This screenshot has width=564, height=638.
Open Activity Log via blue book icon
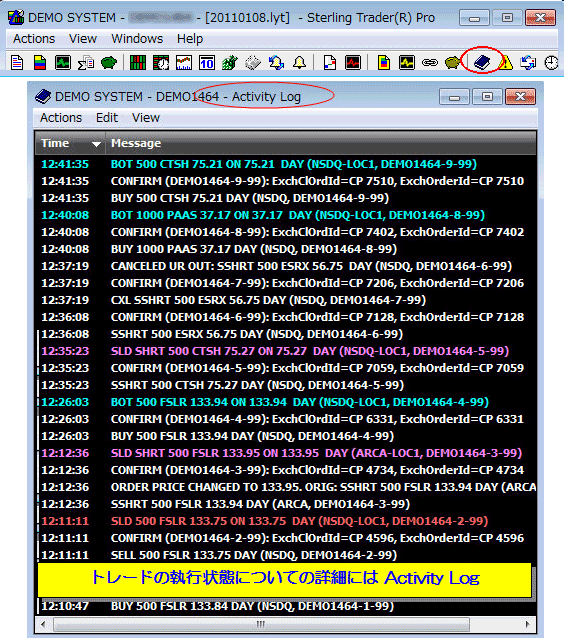click(x=482, y=63)
